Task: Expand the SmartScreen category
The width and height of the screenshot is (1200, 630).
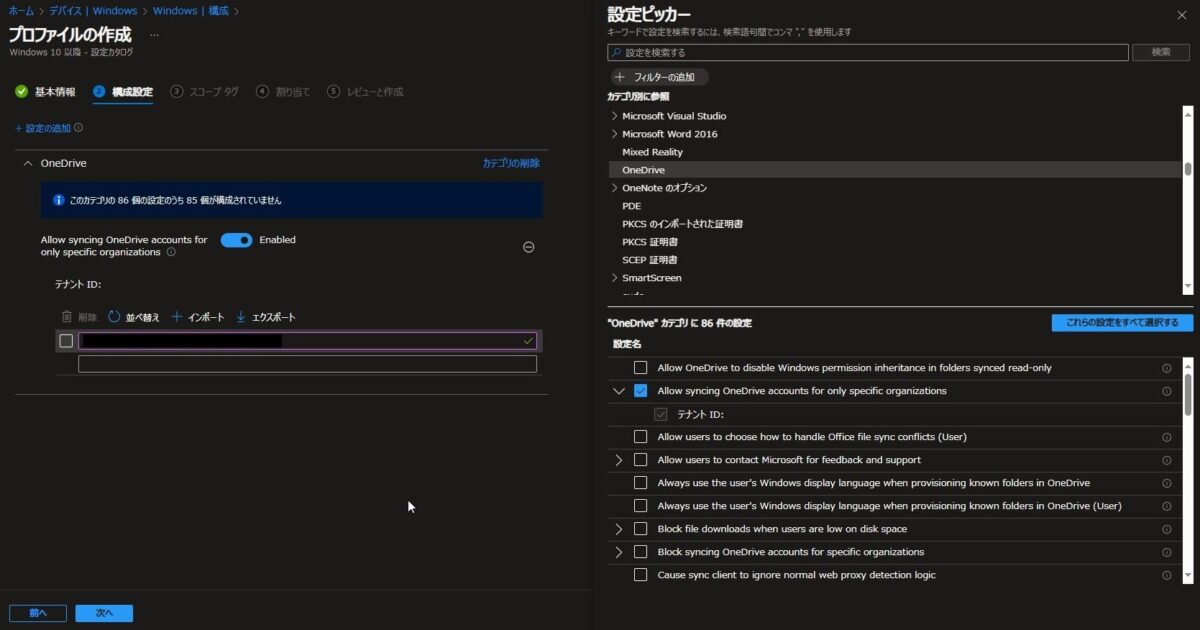Action: point(615,277)
